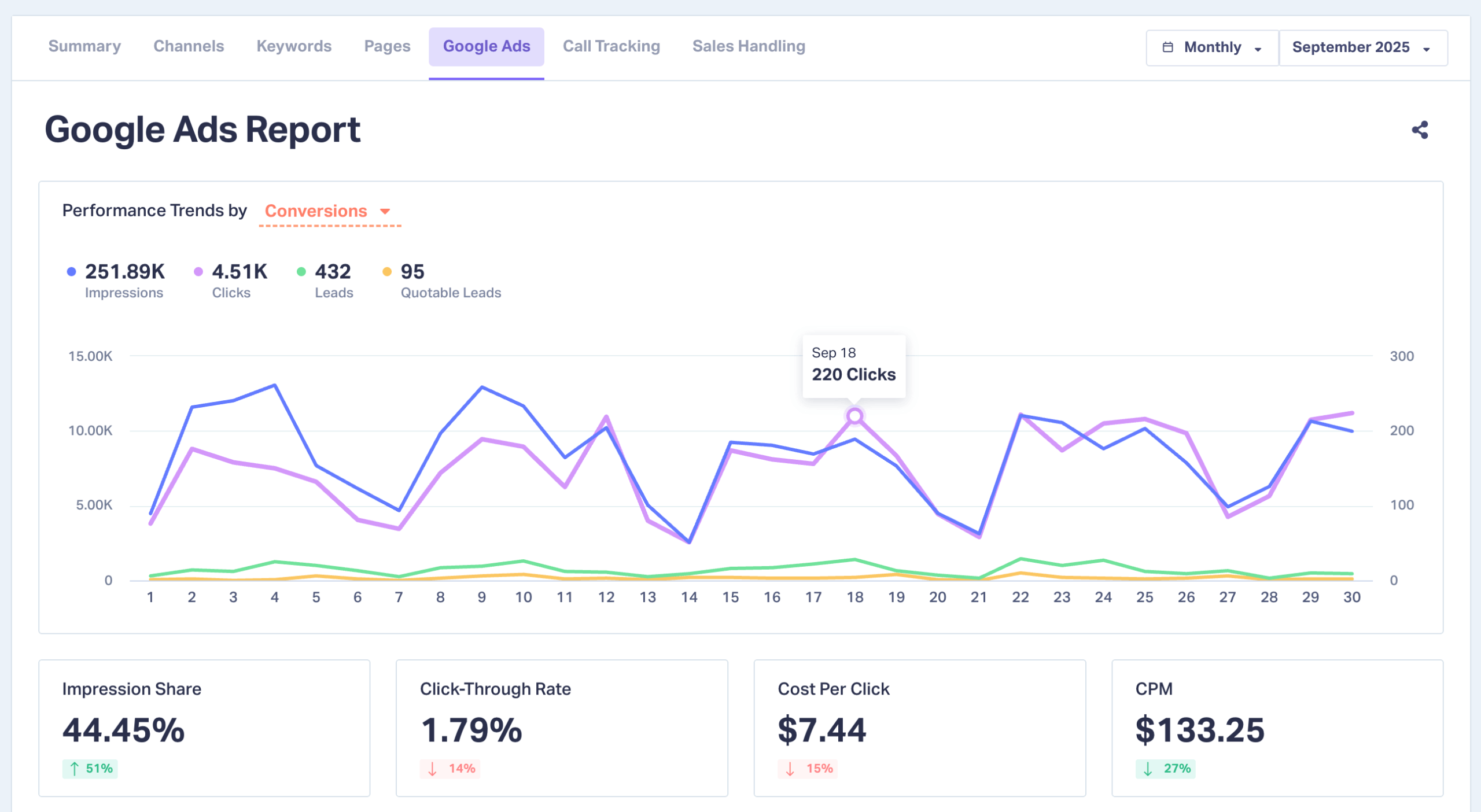The image size is (1481, 812).
Task: Click the share icon beside the report title
Action: (x=1420, y=130)
